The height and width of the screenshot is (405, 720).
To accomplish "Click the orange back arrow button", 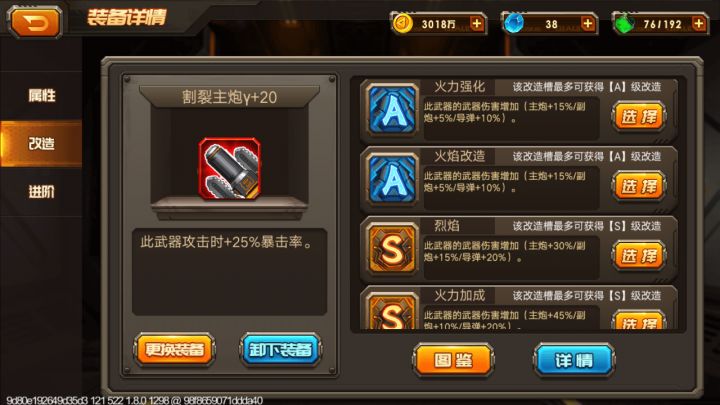I will (35, 22).
